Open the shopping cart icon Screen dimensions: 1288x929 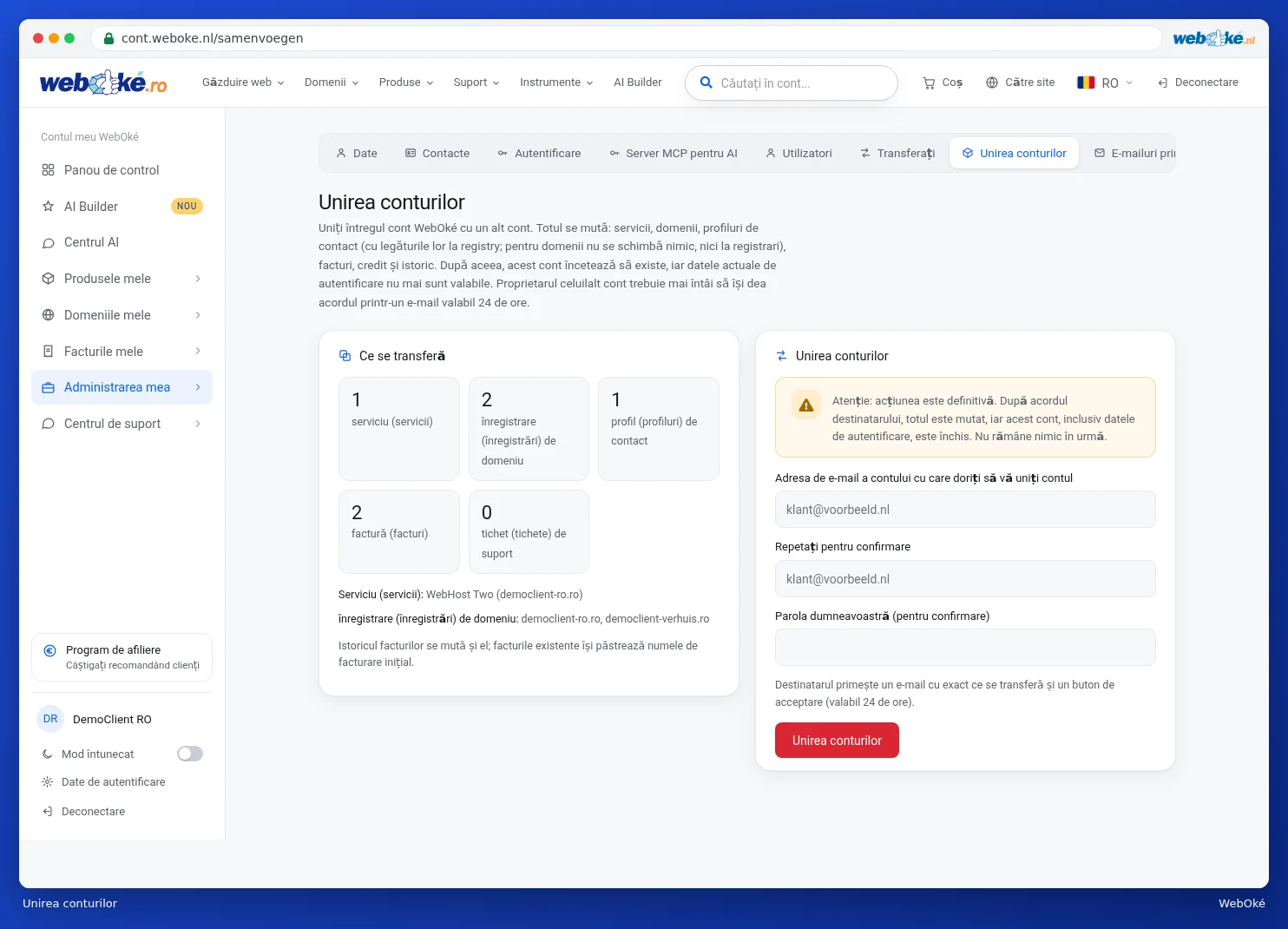tap(929, 82)
